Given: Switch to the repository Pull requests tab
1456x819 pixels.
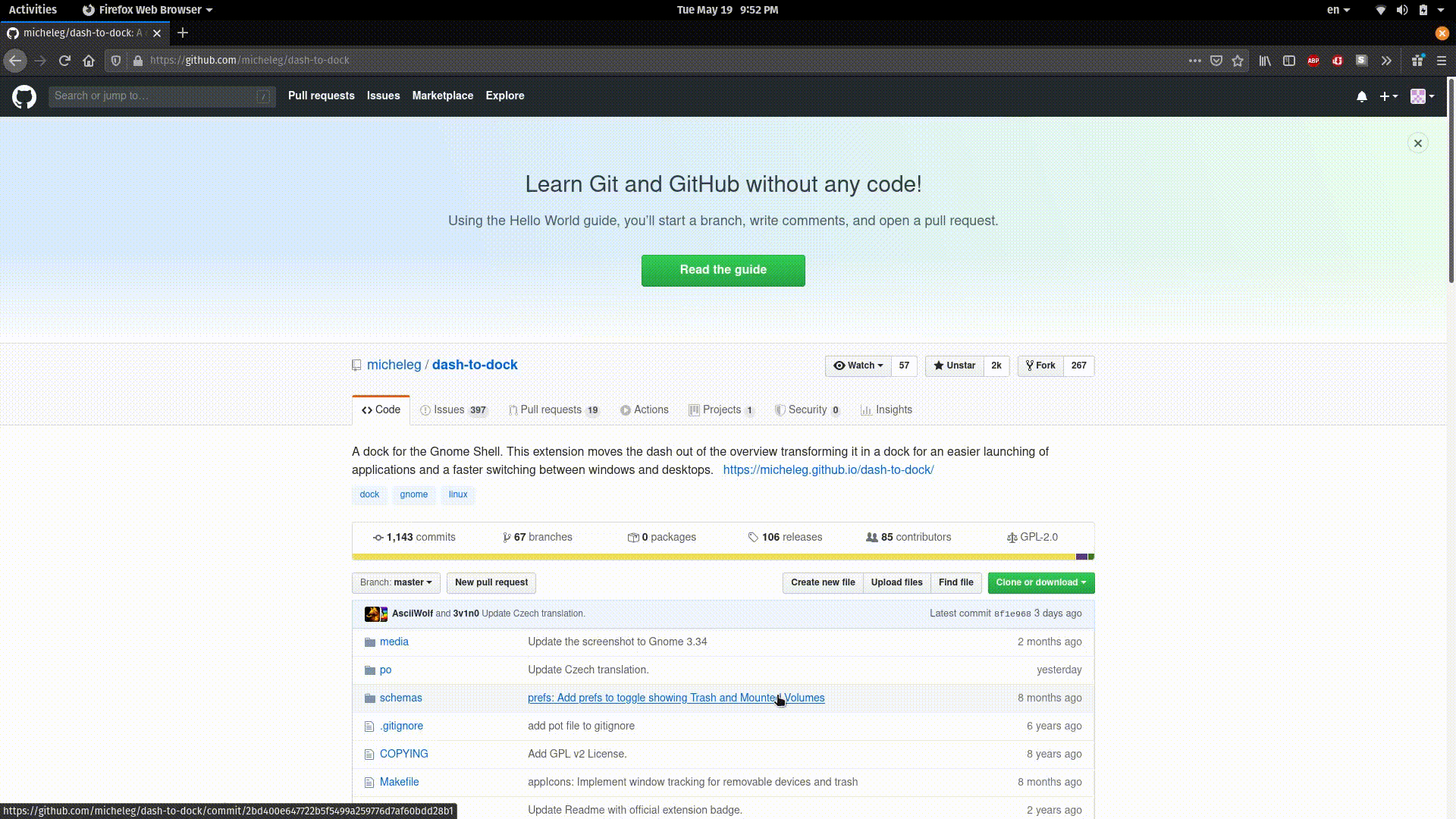Looking at the screenshot, I should click(554, 410).
